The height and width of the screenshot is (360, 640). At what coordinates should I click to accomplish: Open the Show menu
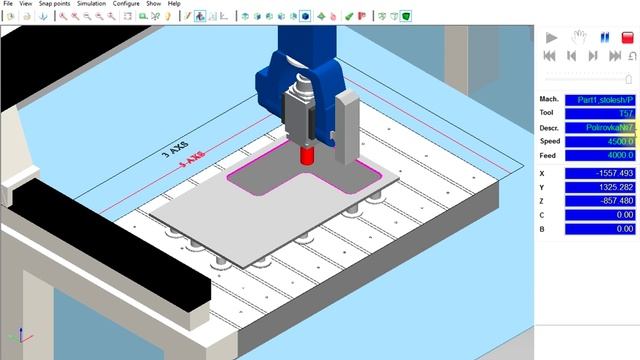pos(153,3)
